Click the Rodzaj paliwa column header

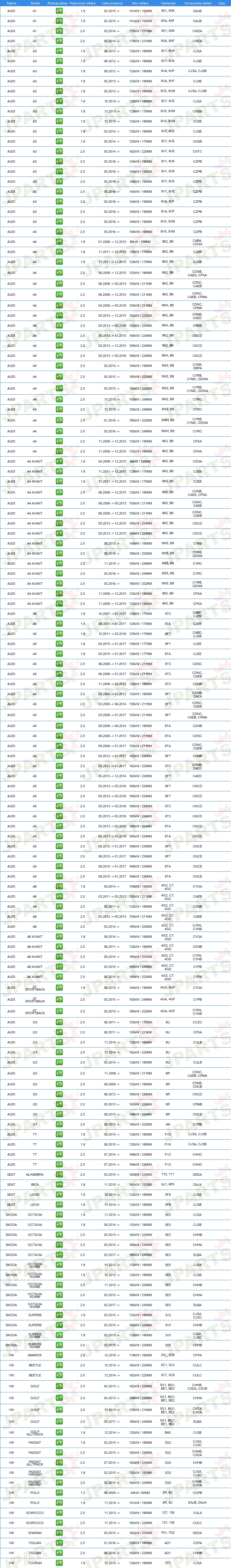[57, 3]
